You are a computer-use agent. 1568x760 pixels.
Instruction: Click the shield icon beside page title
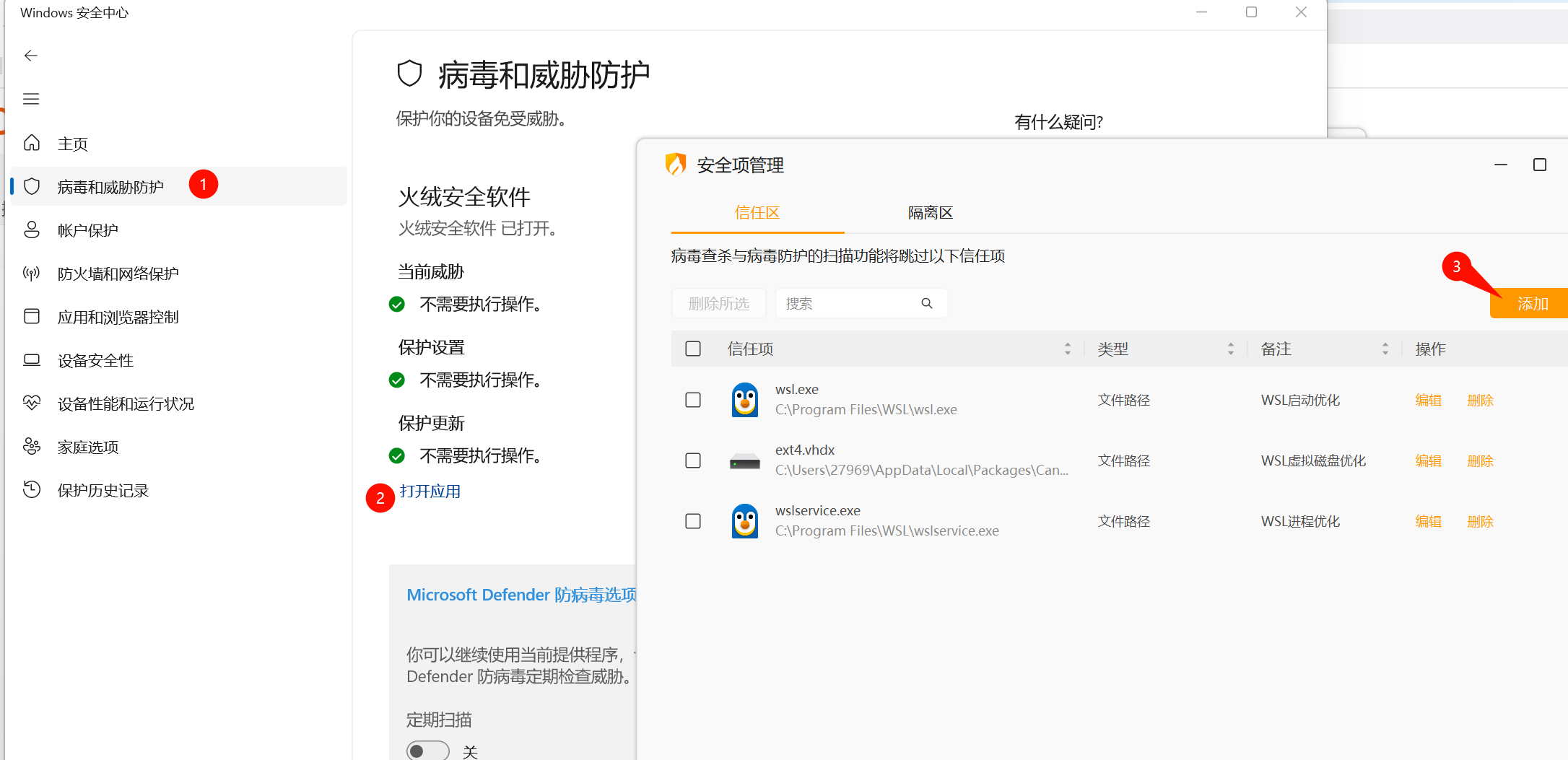point(409,74)
